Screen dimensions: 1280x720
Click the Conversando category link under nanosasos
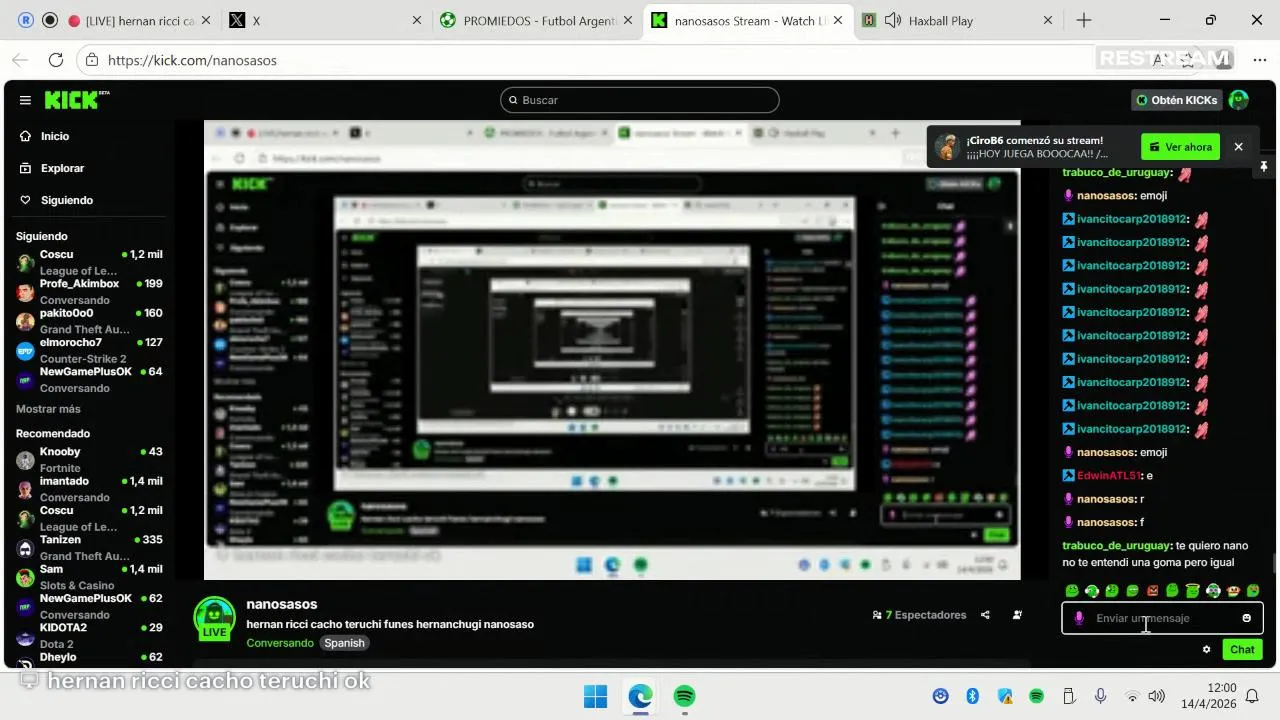(280, 643)
